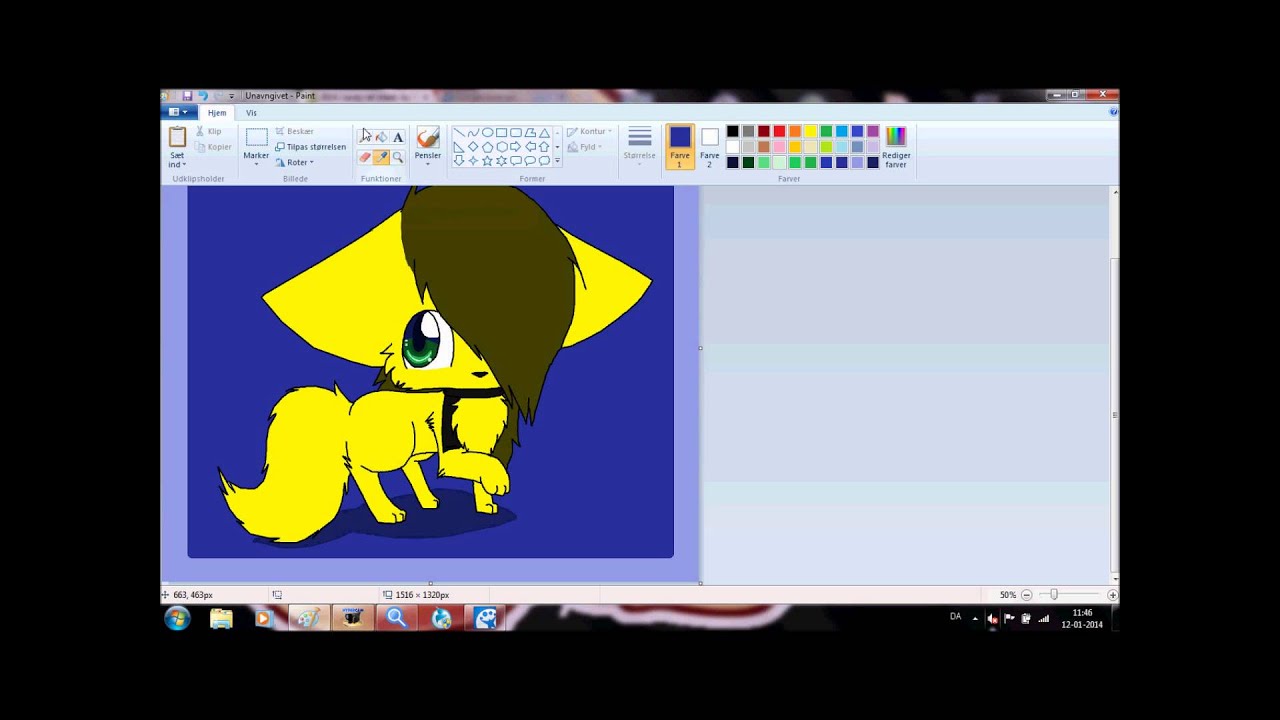This screenshot has height=720, width=1280.
Task: Open the Windows Start button
Action: coord(177,619)
